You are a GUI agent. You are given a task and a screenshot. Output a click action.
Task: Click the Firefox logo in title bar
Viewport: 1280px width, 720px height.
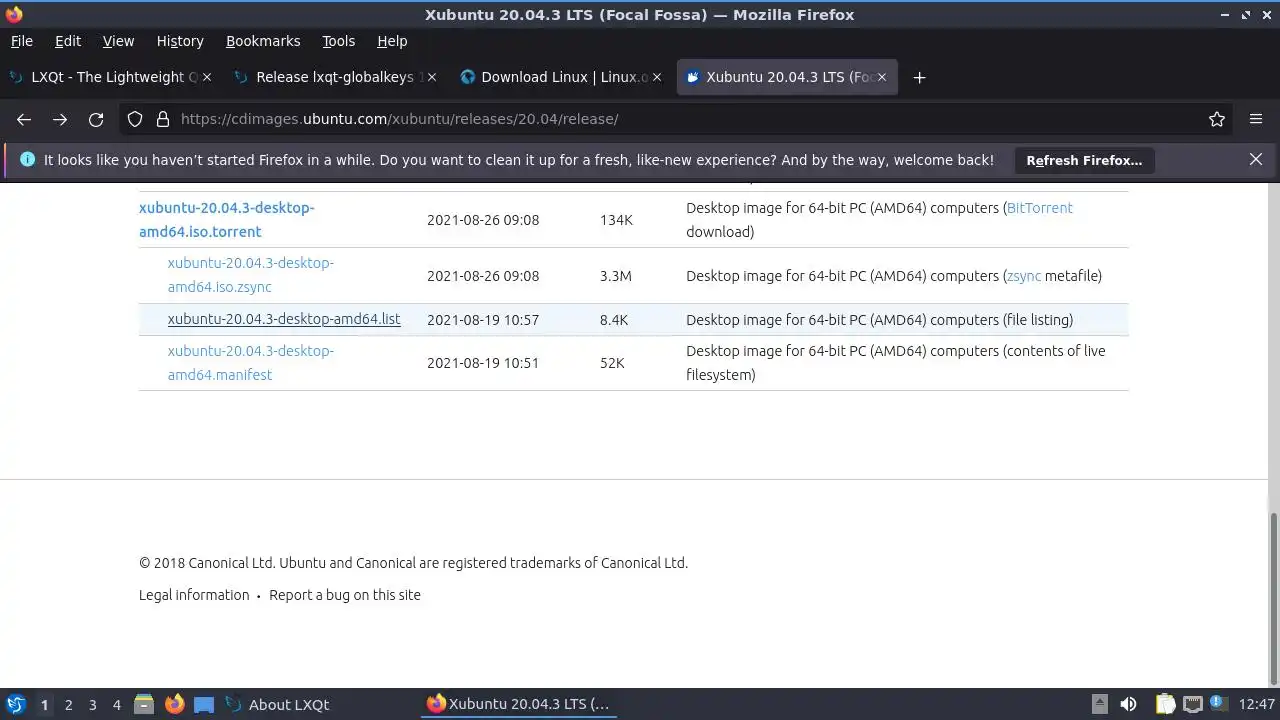point(13,14)
